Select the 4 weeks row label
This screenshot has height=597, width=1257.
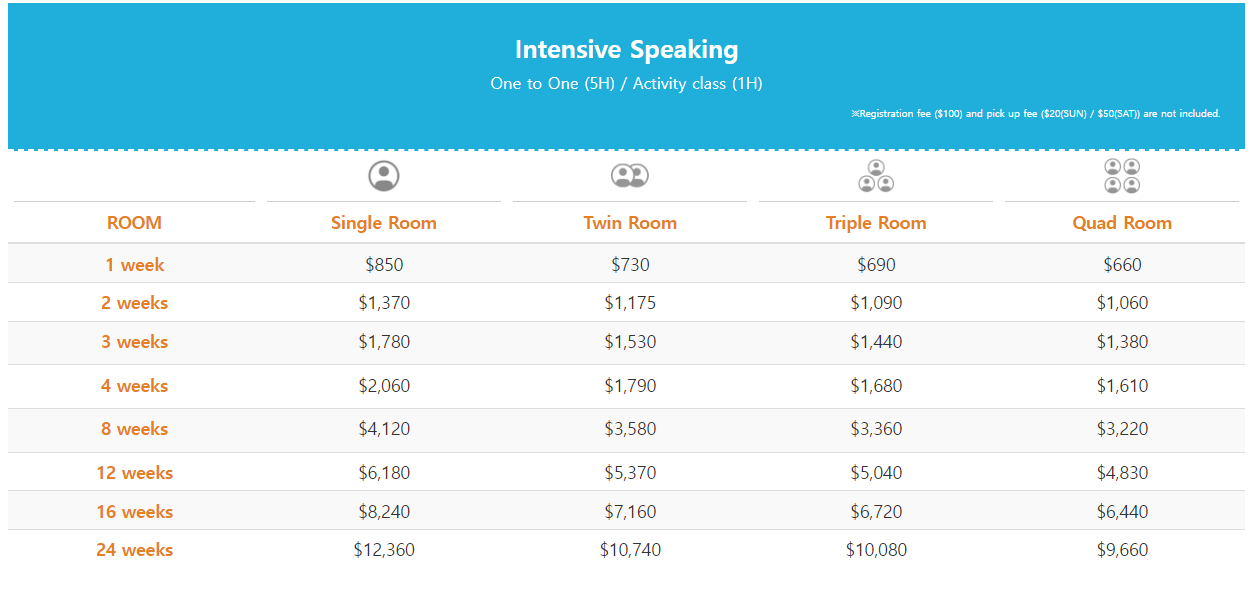pyautogui.click(x=134, y=386)
